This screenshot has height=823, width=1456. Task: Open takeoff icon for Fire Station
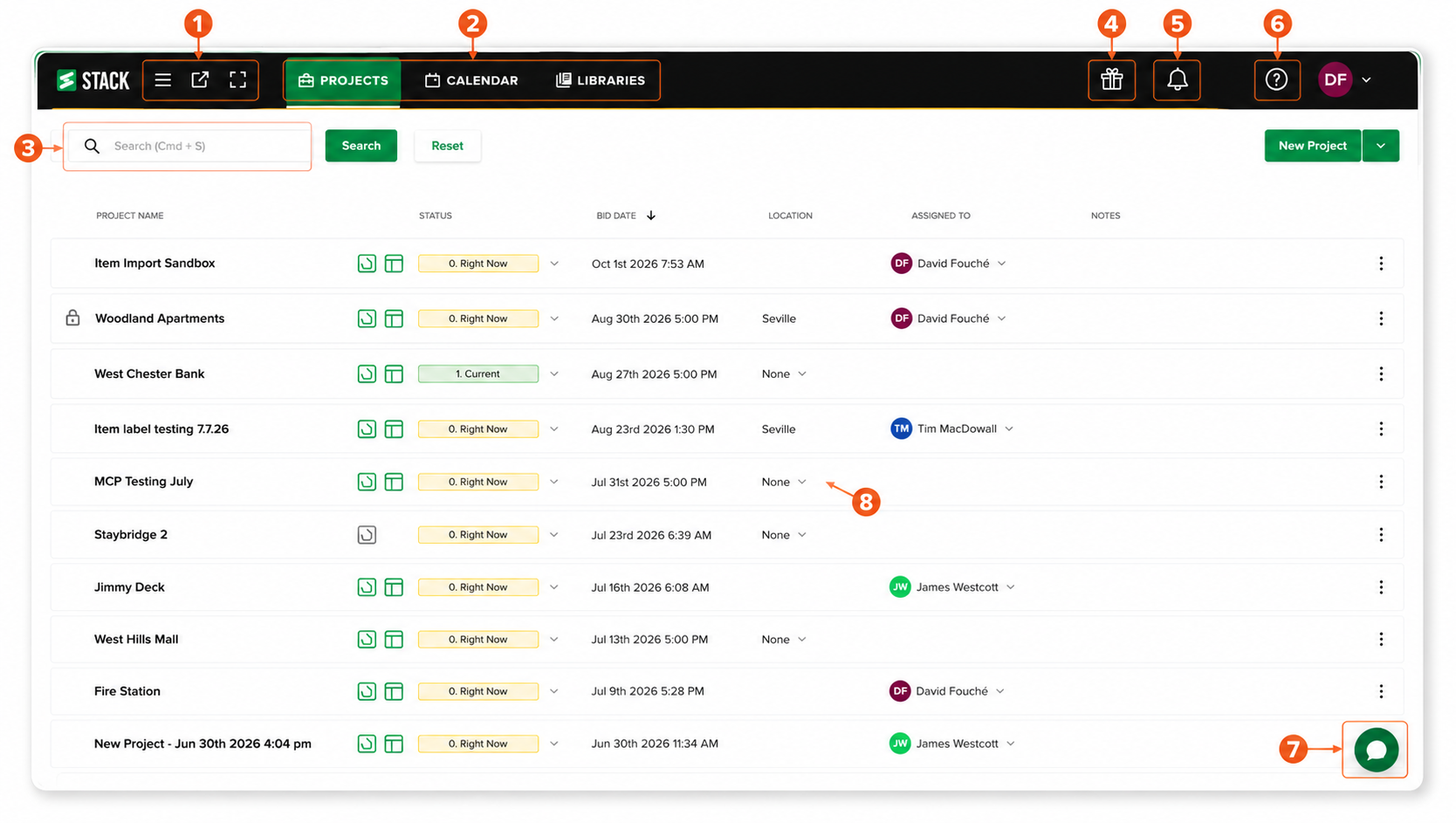click(x=367, y=691)
